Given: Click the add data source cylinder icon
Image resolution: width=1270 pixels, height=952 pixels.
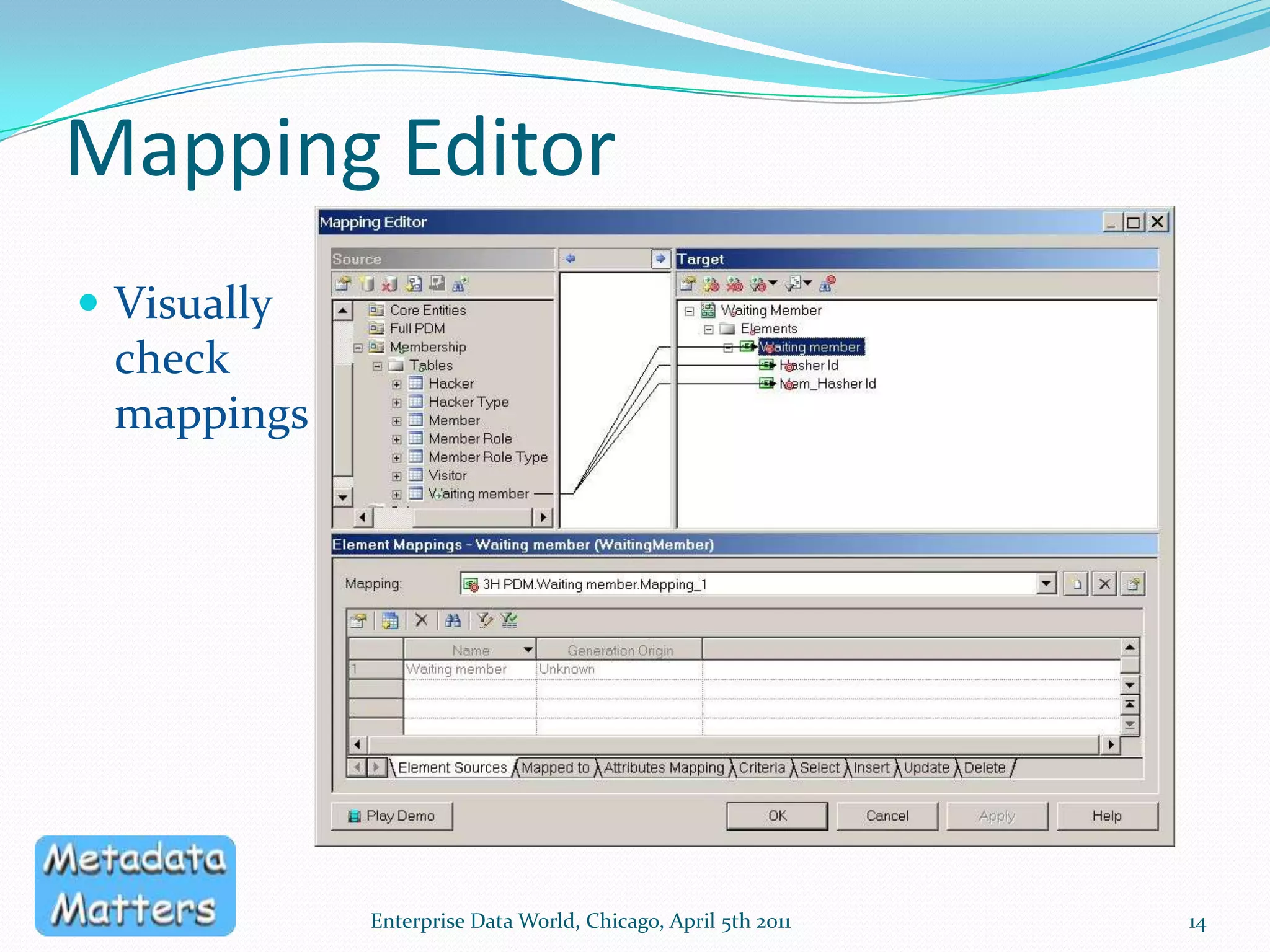Looking at the screenshot, I should (367, 284).
